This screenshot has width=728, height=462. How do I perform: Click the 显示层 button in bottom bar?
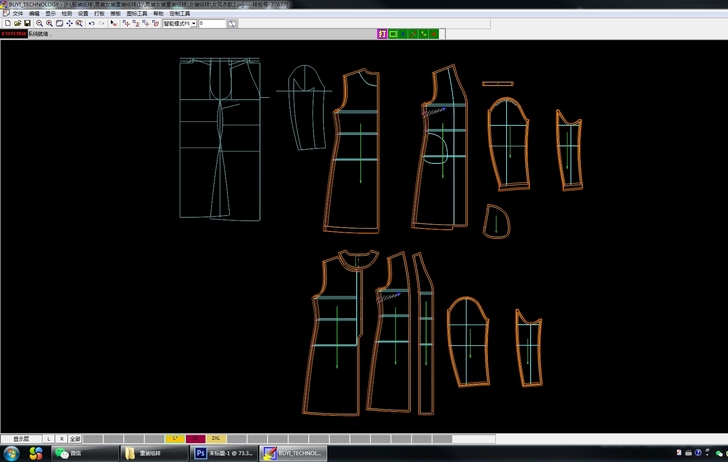(21, 439)
